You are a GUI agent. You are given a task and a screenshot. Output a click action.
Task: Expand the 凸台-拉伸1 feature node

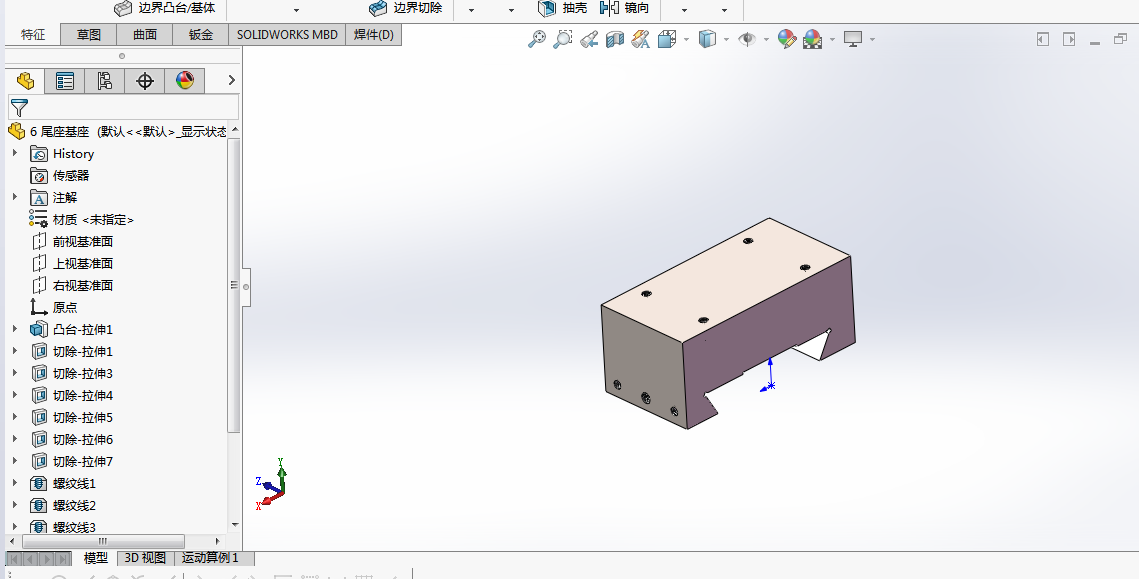coord(15,329)
